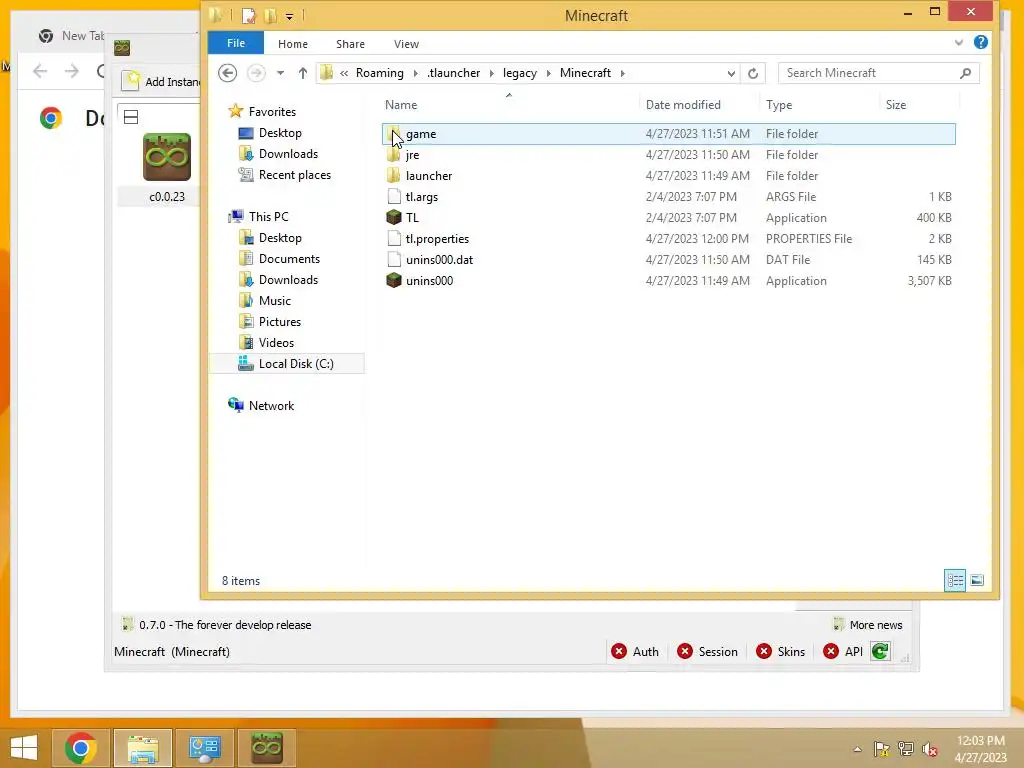The height and width of the screenshot is (768, 1024).
Task: Select Pictures under This PC
Action: pos(280,321)
